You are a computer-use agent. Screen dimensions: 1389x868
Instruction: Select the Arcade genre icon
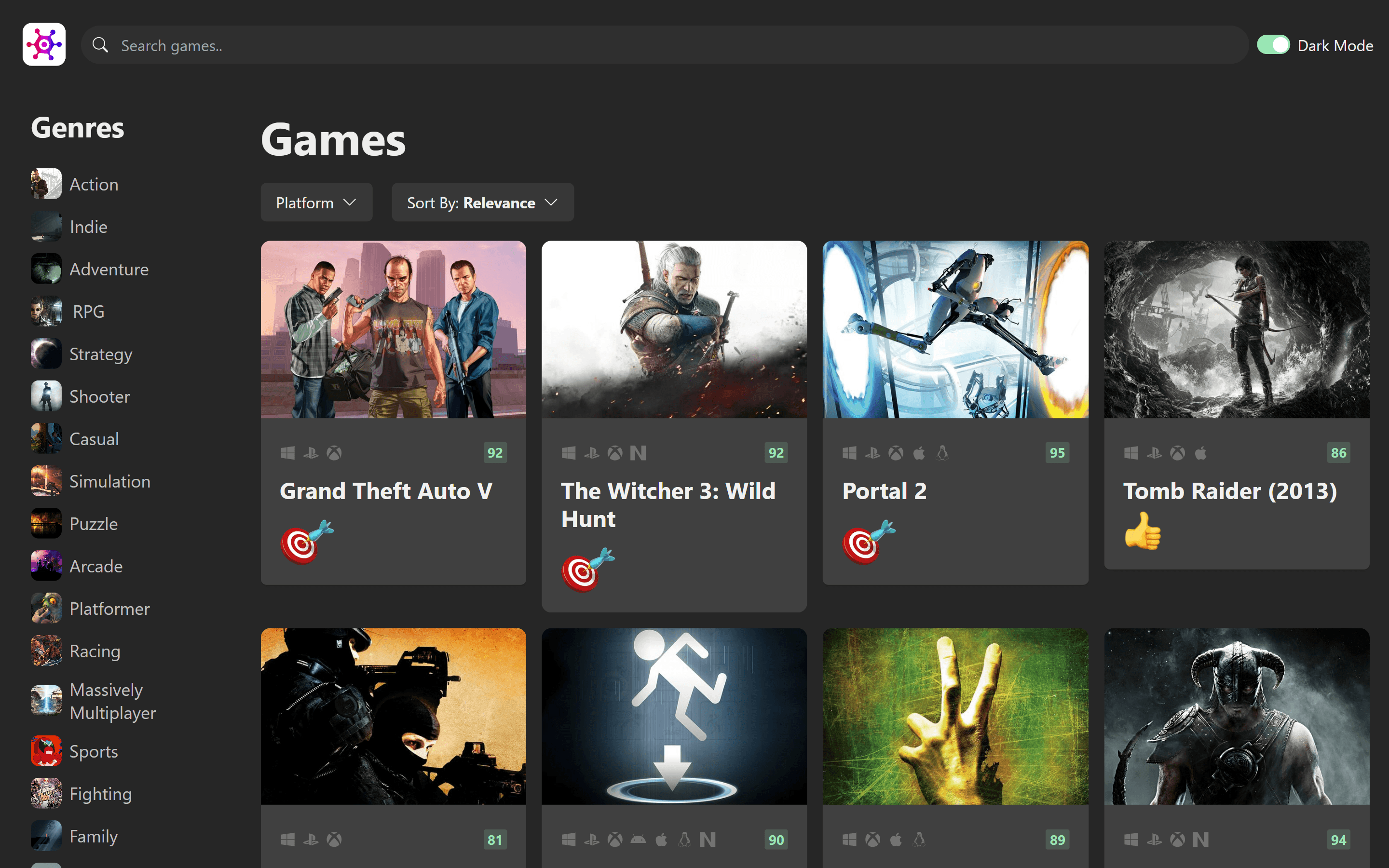46,566
